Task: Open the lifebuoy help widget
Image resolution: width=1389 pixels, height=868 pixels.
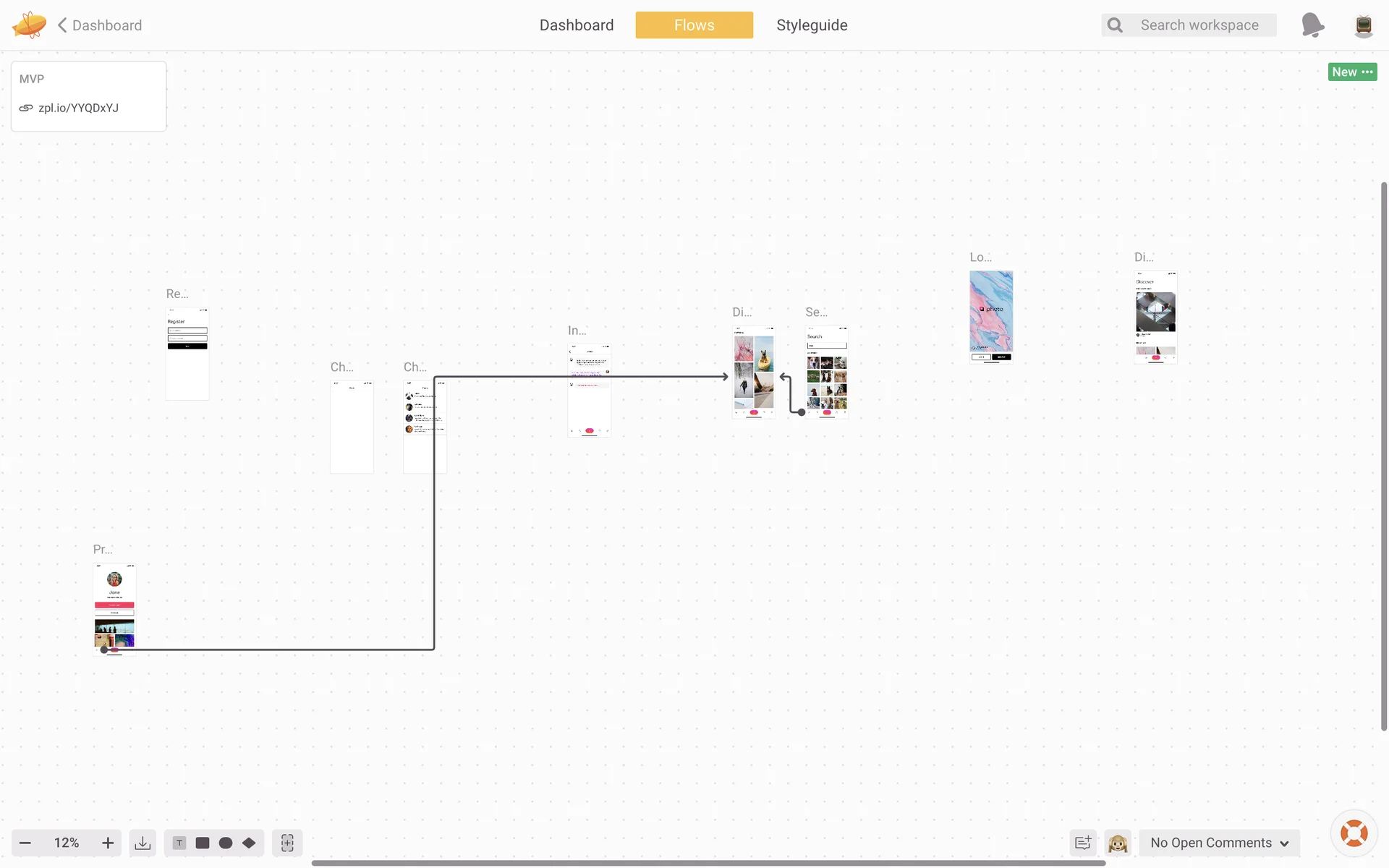Action: pyautogui.click(x=1354, y=833)
